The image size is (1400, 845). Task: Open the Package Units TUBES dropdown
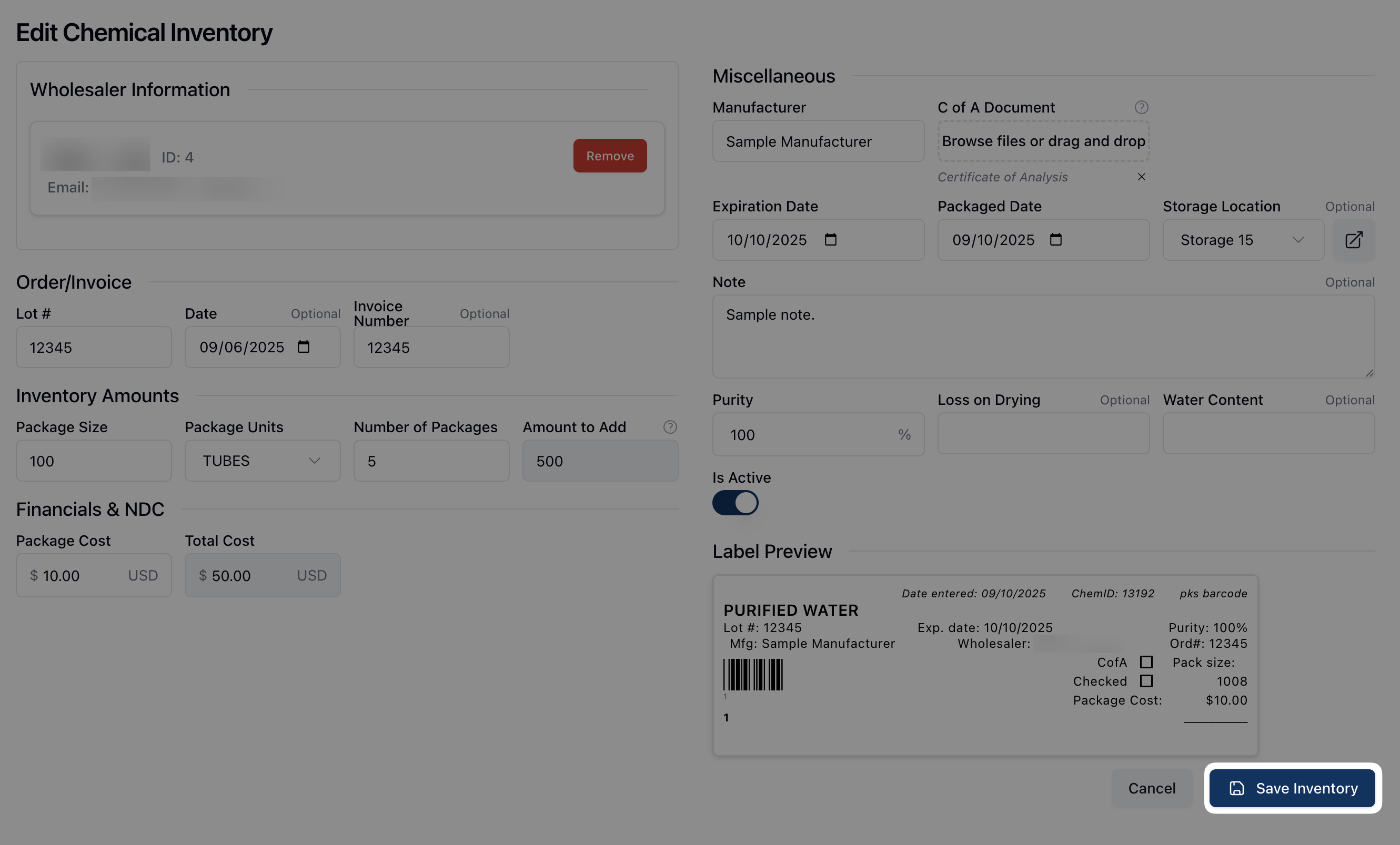(262, 461)
